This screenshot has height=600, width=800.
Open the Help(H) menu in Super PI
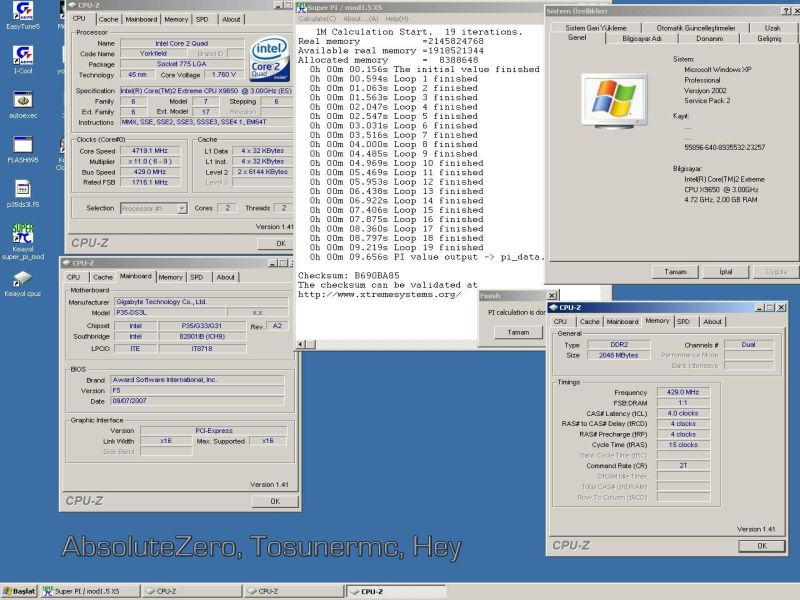click(397, 19)
